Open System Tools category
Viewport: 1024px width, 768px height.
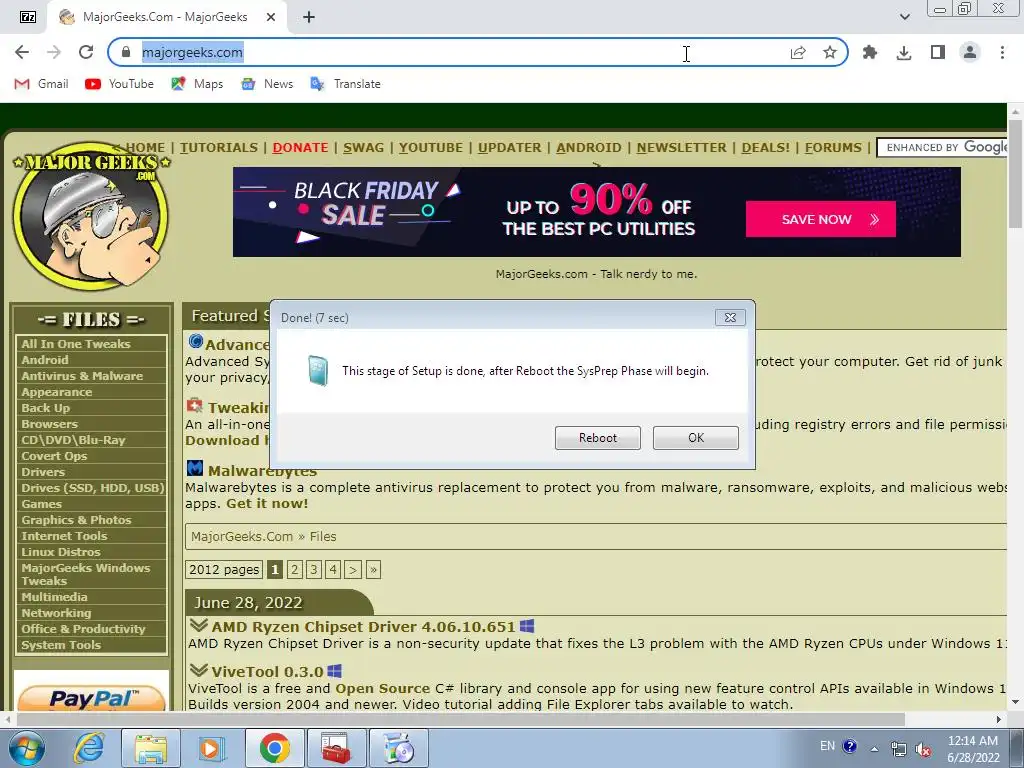[x=61, y=645]
